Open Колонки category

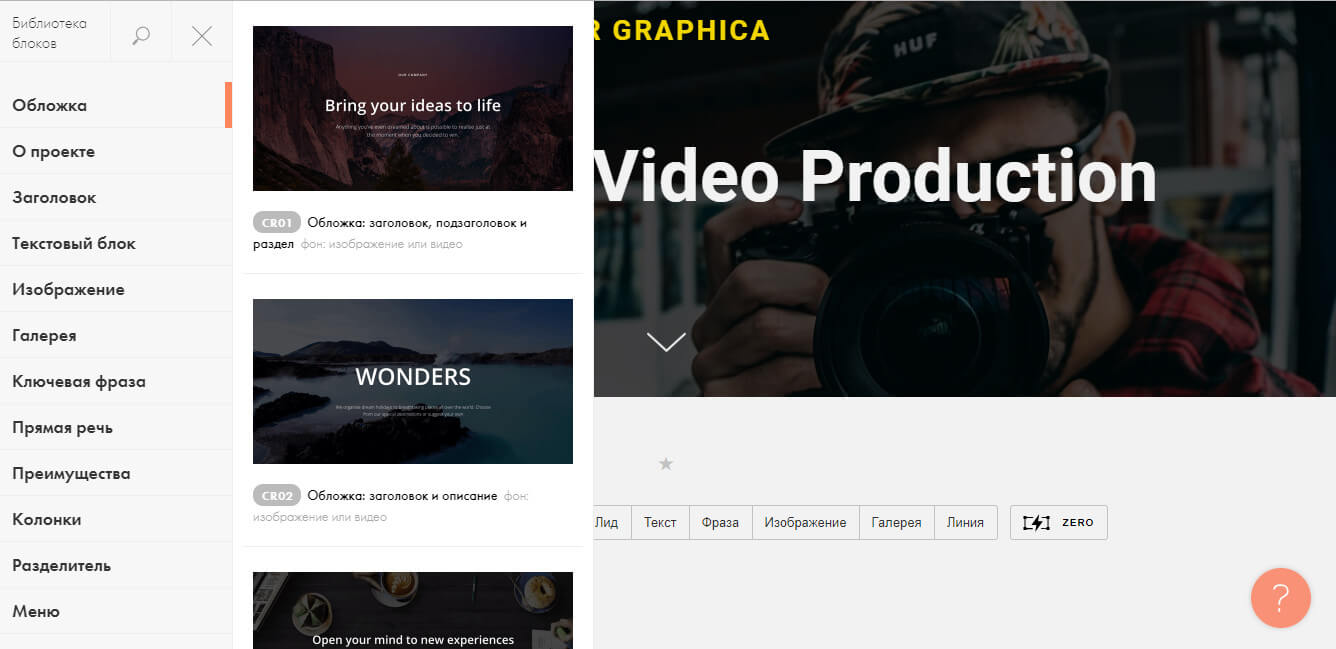pos(116,519)
